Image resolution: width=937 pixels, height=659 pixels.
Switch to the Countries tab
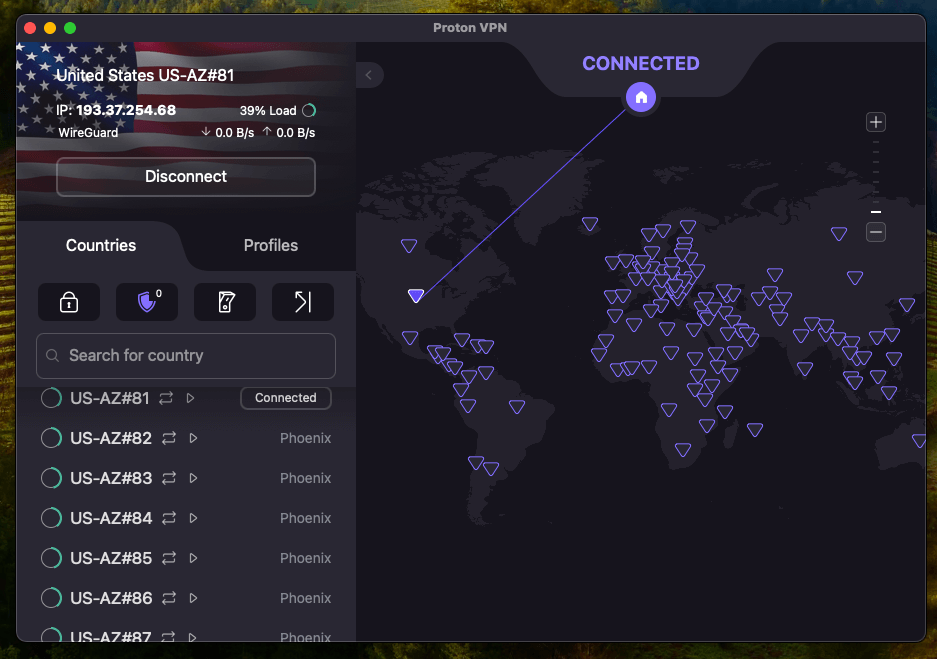101,245
